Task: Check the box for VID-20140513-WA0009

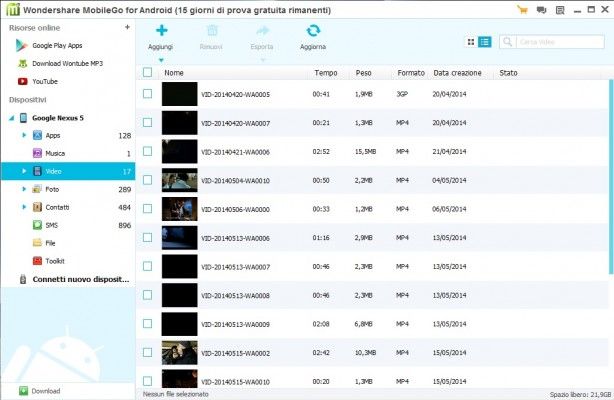Action: click(x=148, y=324)
